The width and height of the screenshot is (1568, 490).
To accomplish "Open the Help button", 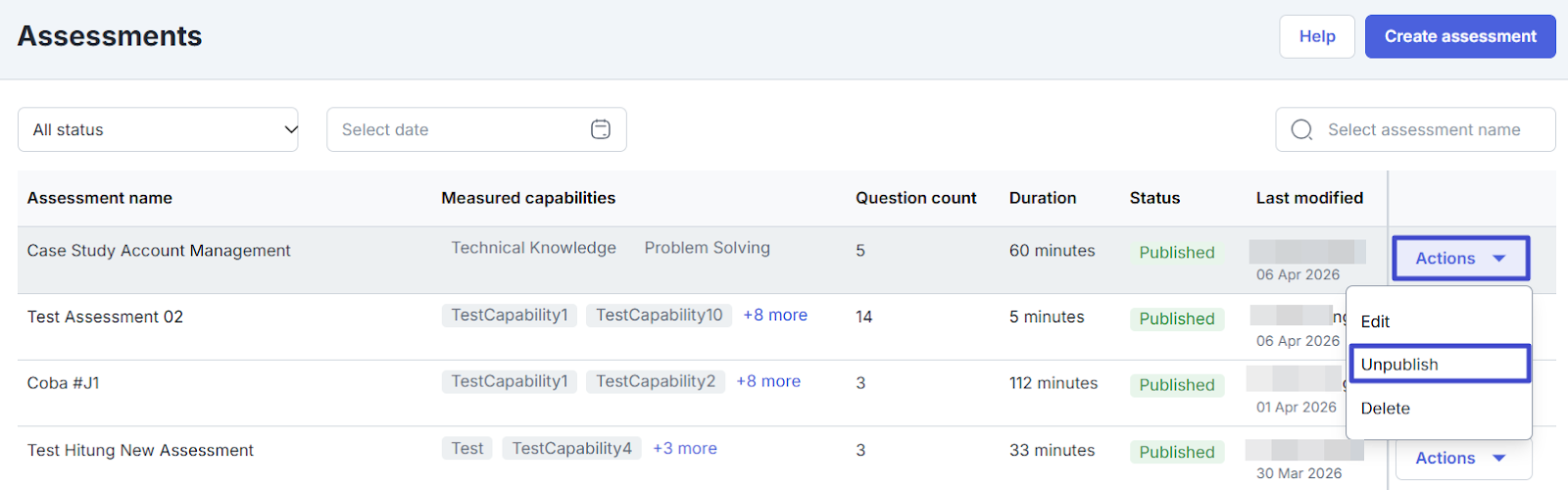I will pyautogui.click(x=1316, y=36).
